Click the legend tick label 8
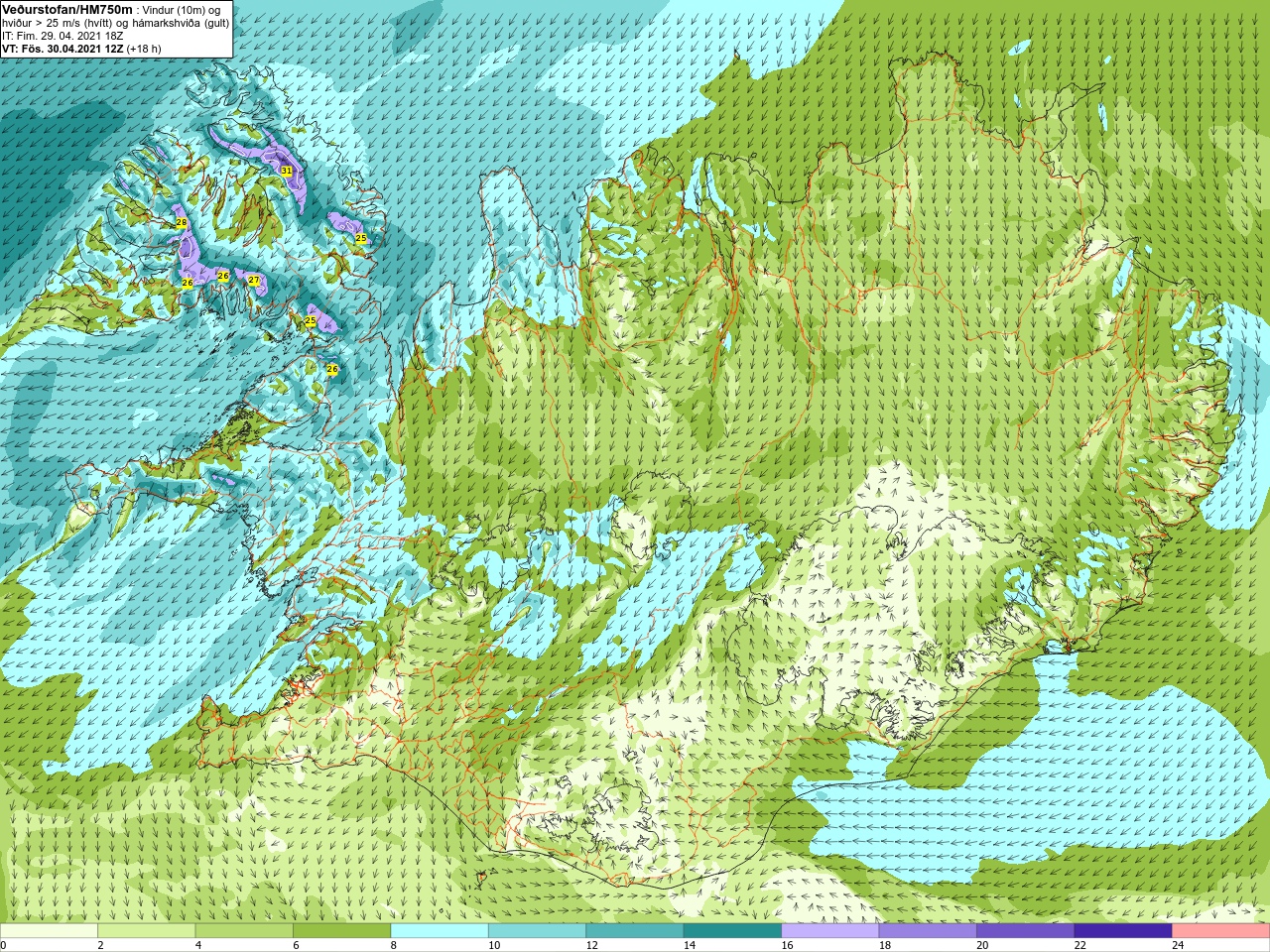This screenshot has height=952, width=1270. click(394, 945)
